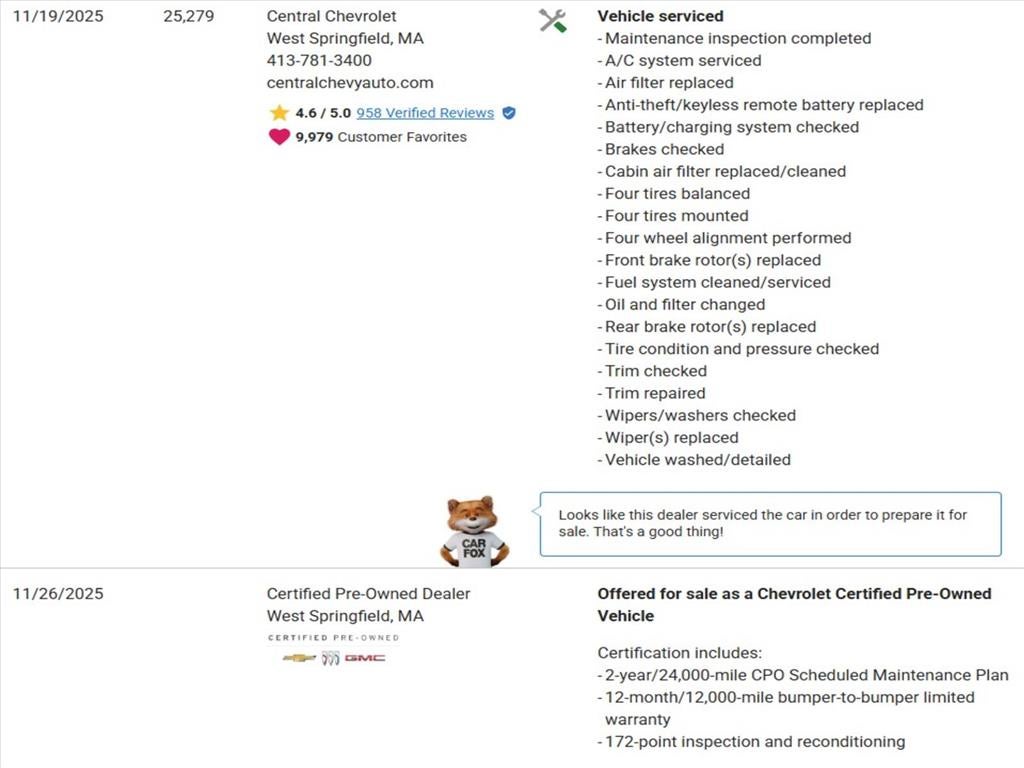
Task: Click the 11/26/2025 sale date
Action: click(x=58, y=593)
